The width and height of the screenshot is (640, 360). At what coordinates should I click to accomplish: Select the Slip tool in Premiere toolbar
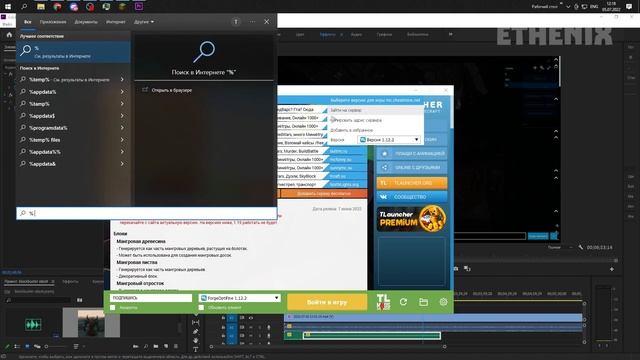[196, 322]
